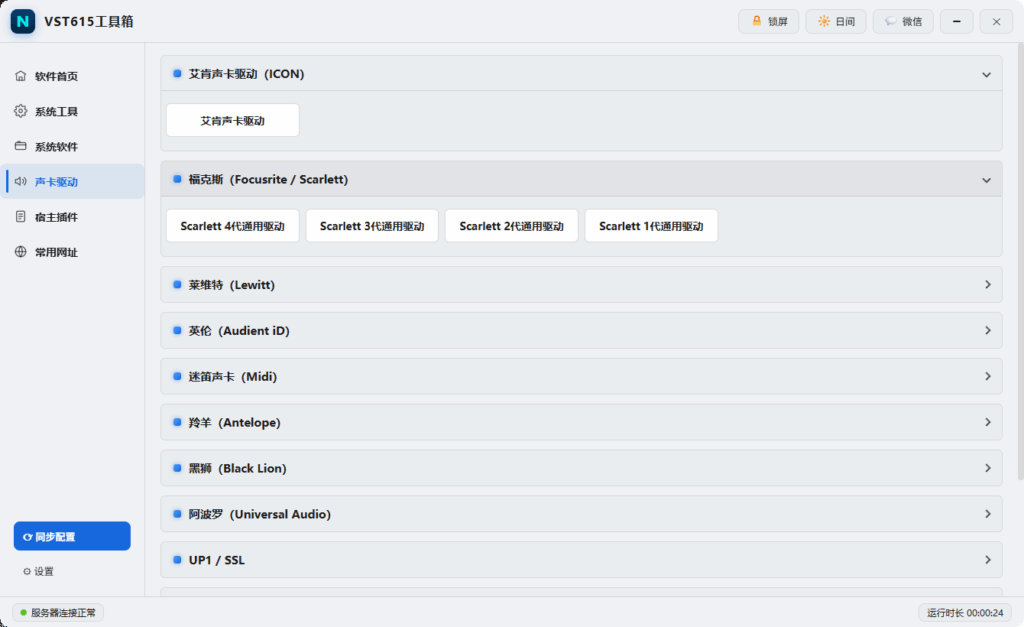Click the VST615工具箱 title text
1024x627 pixels.
[x=89, y=22]
